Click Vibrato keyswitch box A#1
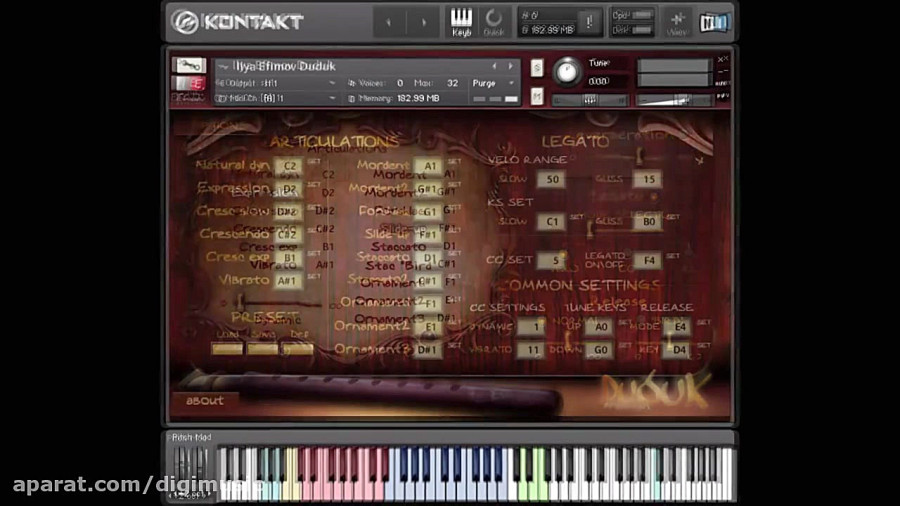The image size is (900, 506). coord(289,281)
